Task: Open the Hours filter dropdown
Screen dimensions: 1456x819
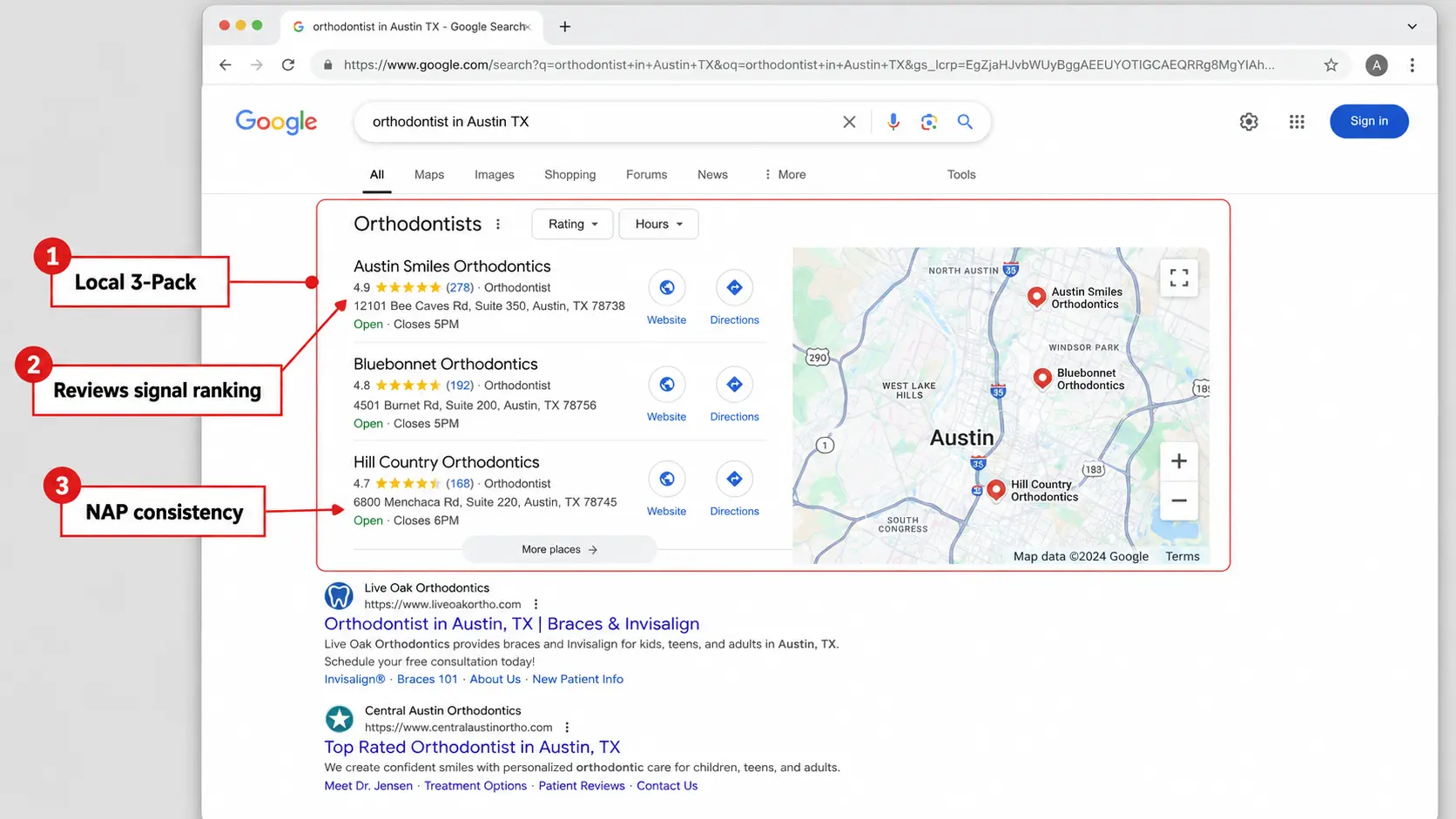Action: coord(658,224)
